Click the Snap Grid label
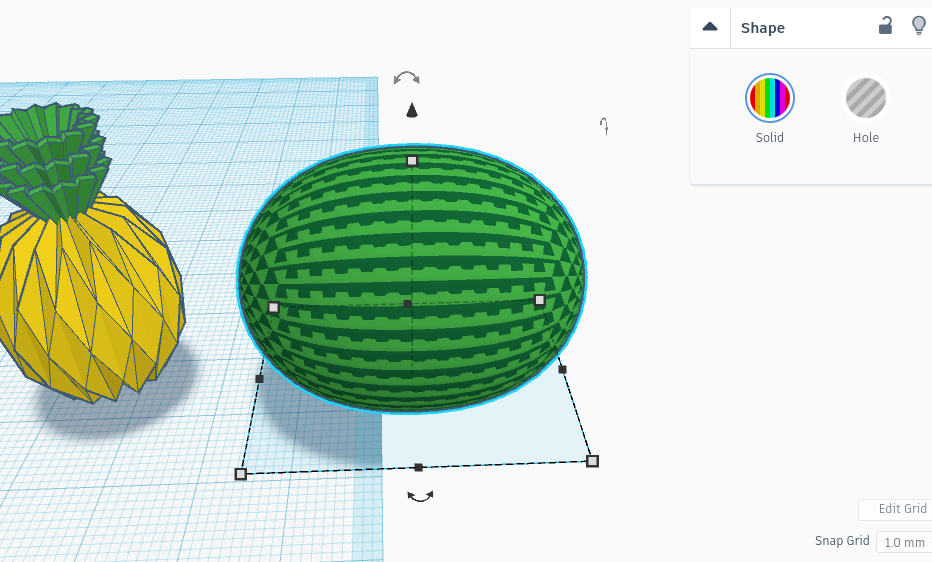Image resolution: width=932 pixels, height=562 pixels. coord(842,541)
